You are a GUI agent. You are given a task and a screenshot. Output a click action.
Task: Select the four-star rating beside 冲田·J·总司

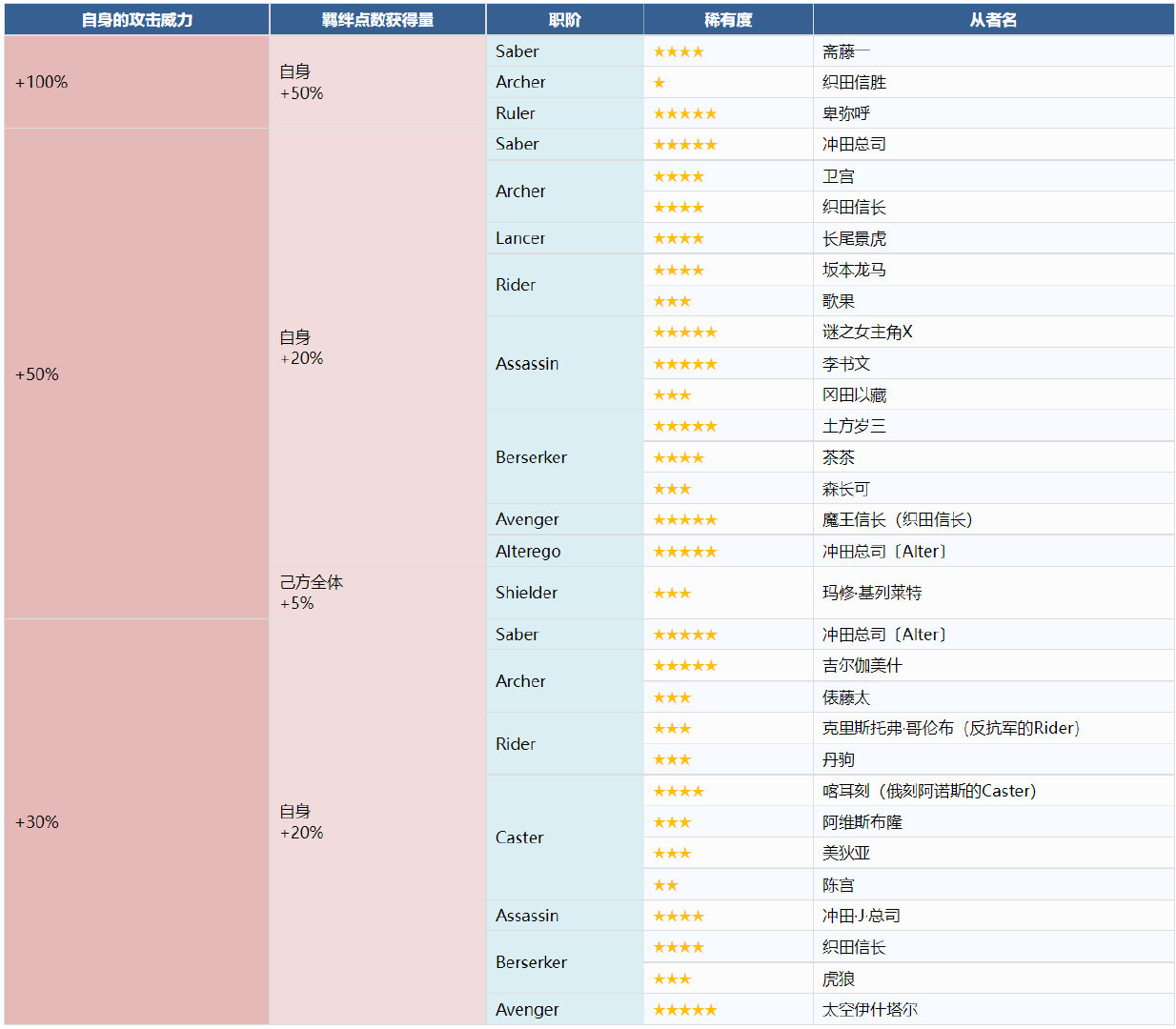pyautogui.click(x=679, y=916)
